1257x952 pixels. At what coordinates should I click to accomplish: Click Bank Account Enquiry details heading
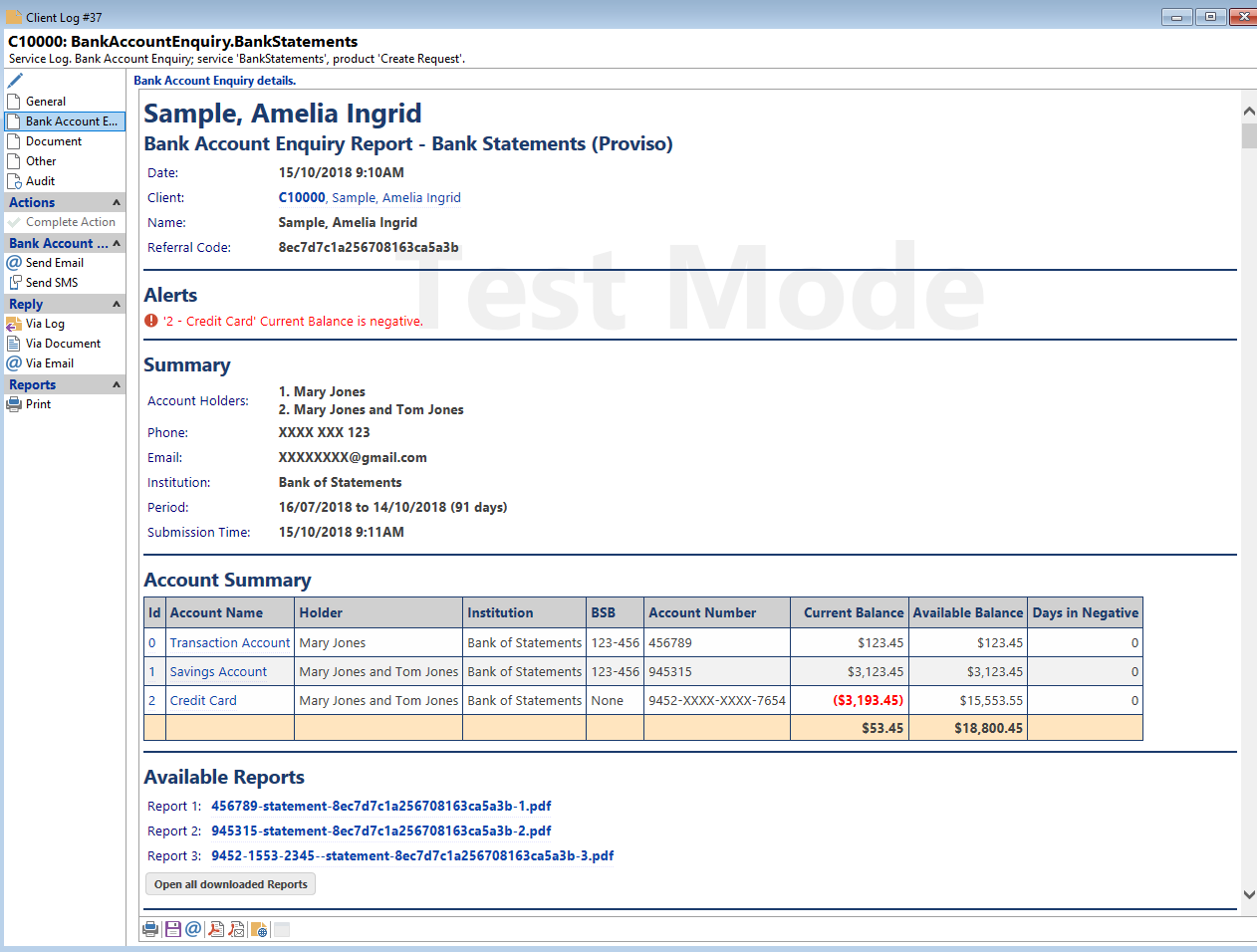pyautogui.click(x=214, y=81)
